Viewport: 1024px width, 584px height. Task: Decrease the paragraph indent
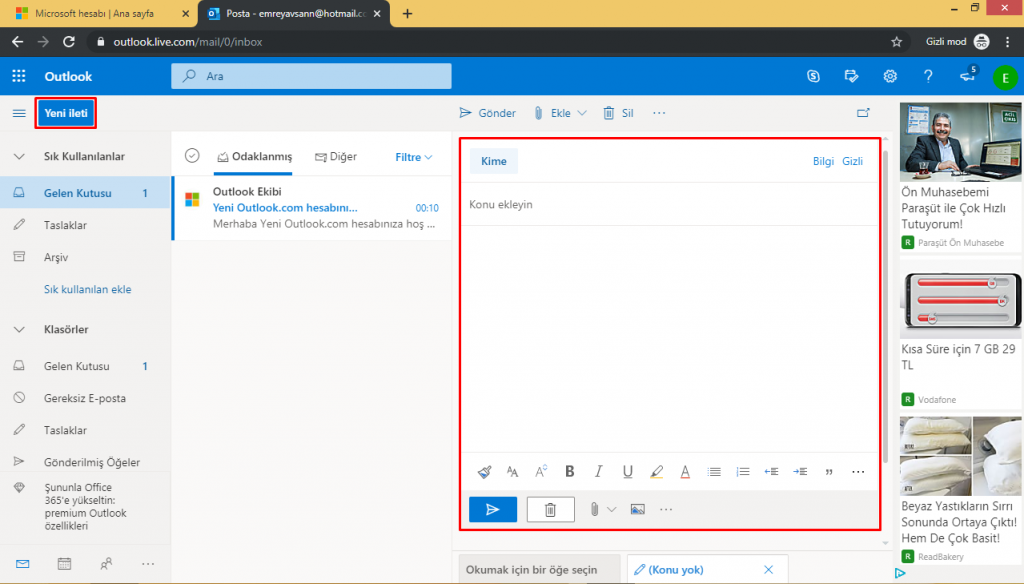pos(771,472)
